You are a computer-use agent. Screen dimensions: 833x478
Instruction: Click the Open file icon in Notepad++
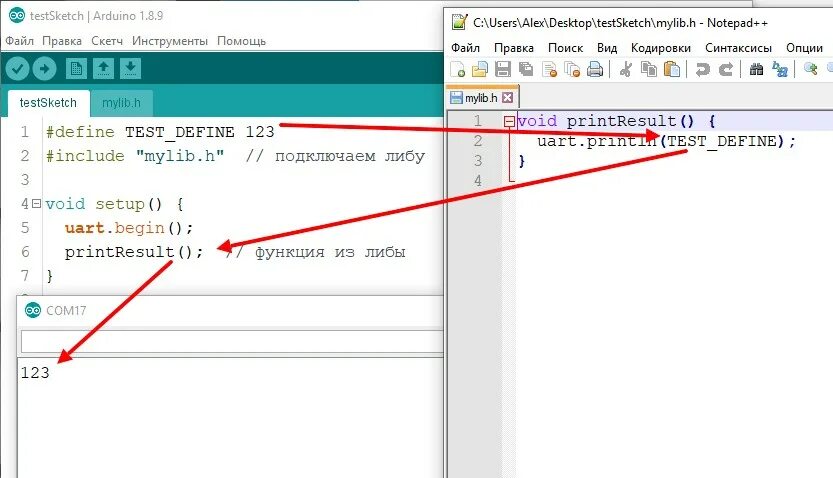[x=480, y=69]
